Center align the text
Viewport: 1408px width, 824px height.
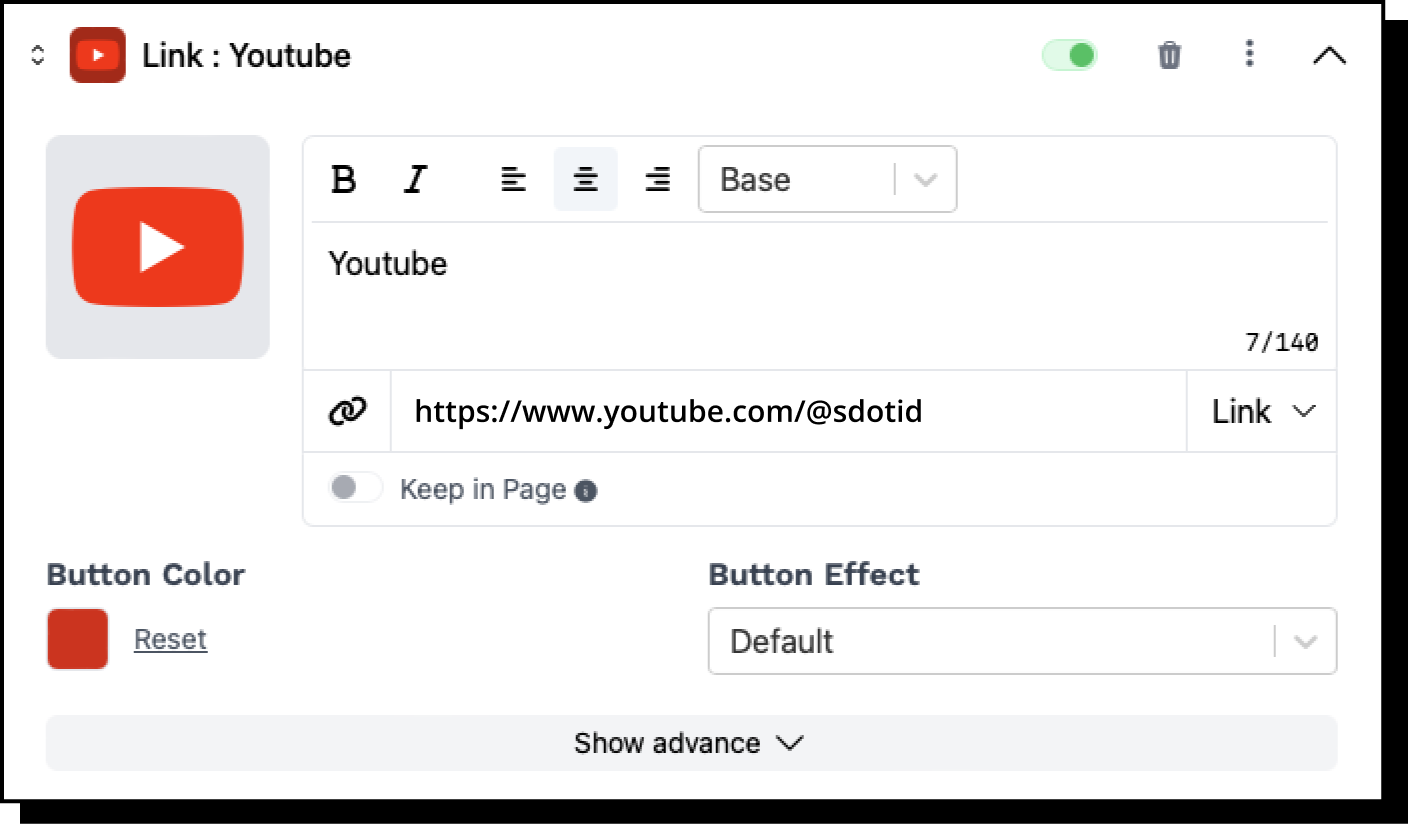click(585, 180)
